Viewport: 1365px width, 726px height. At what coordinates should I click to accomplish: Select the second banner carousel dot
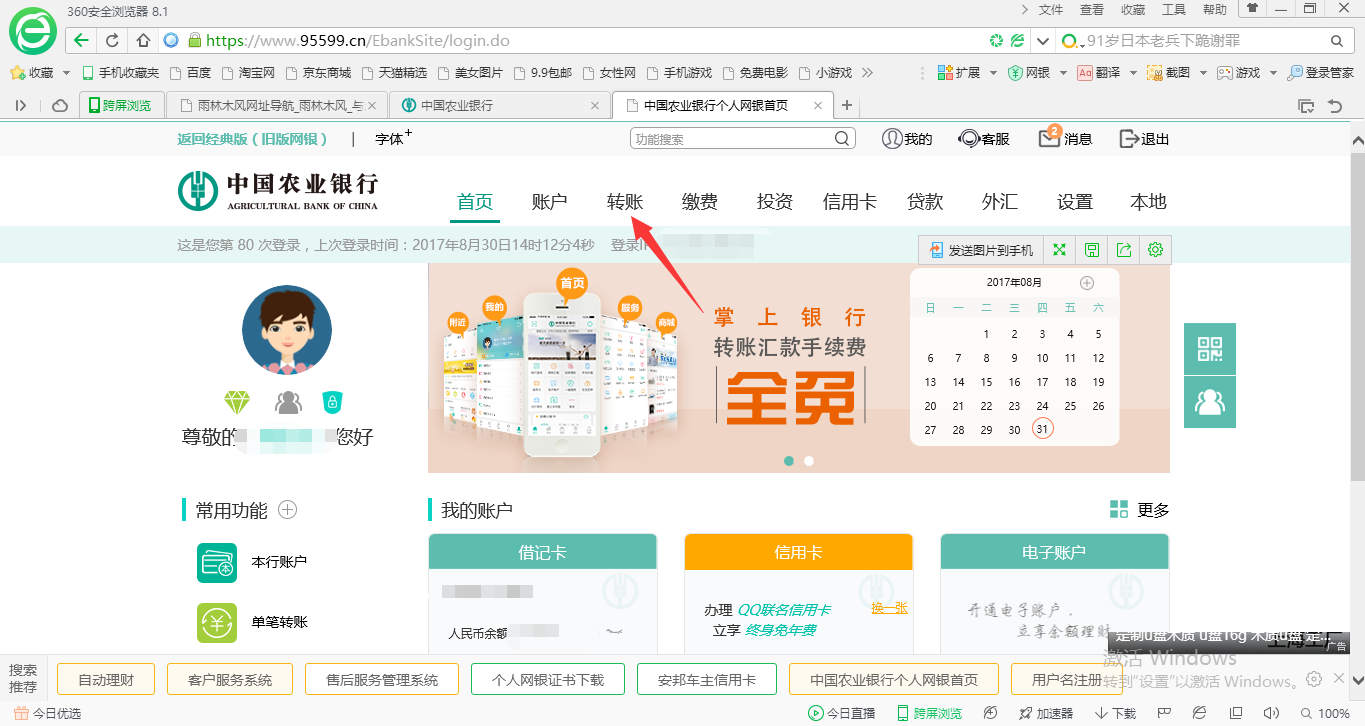[809, 461]
